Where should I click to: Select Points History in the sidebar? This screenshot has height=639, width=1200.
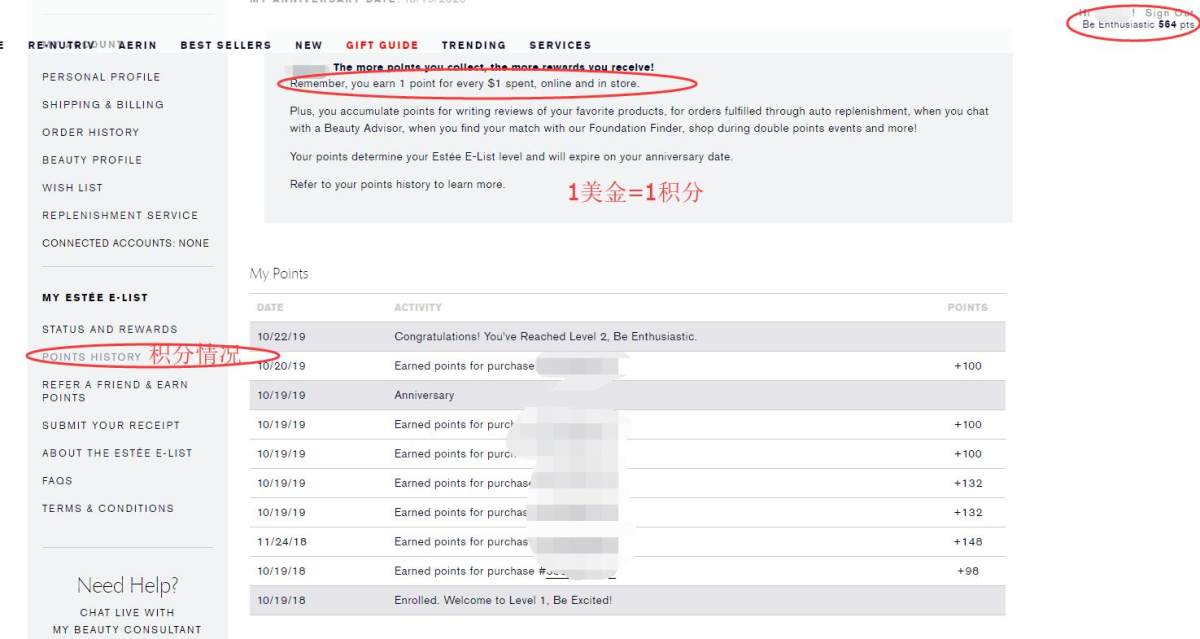click(x=92, y=357)
